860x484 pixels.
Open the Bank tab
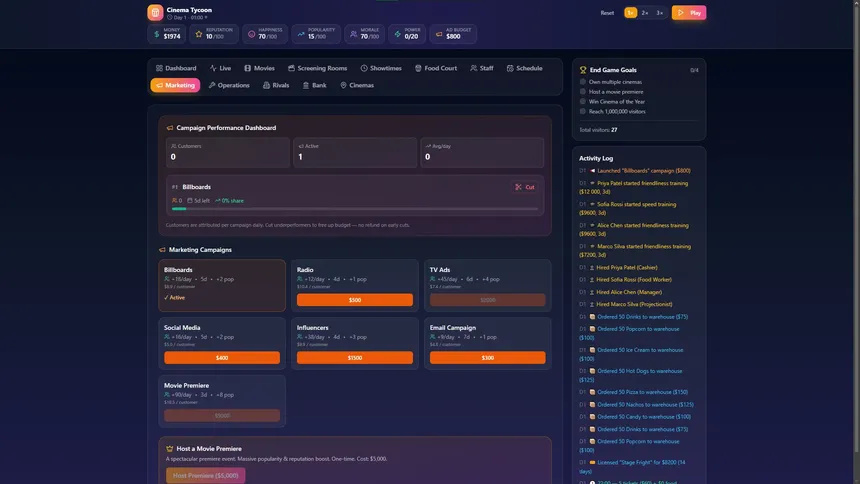314,85
